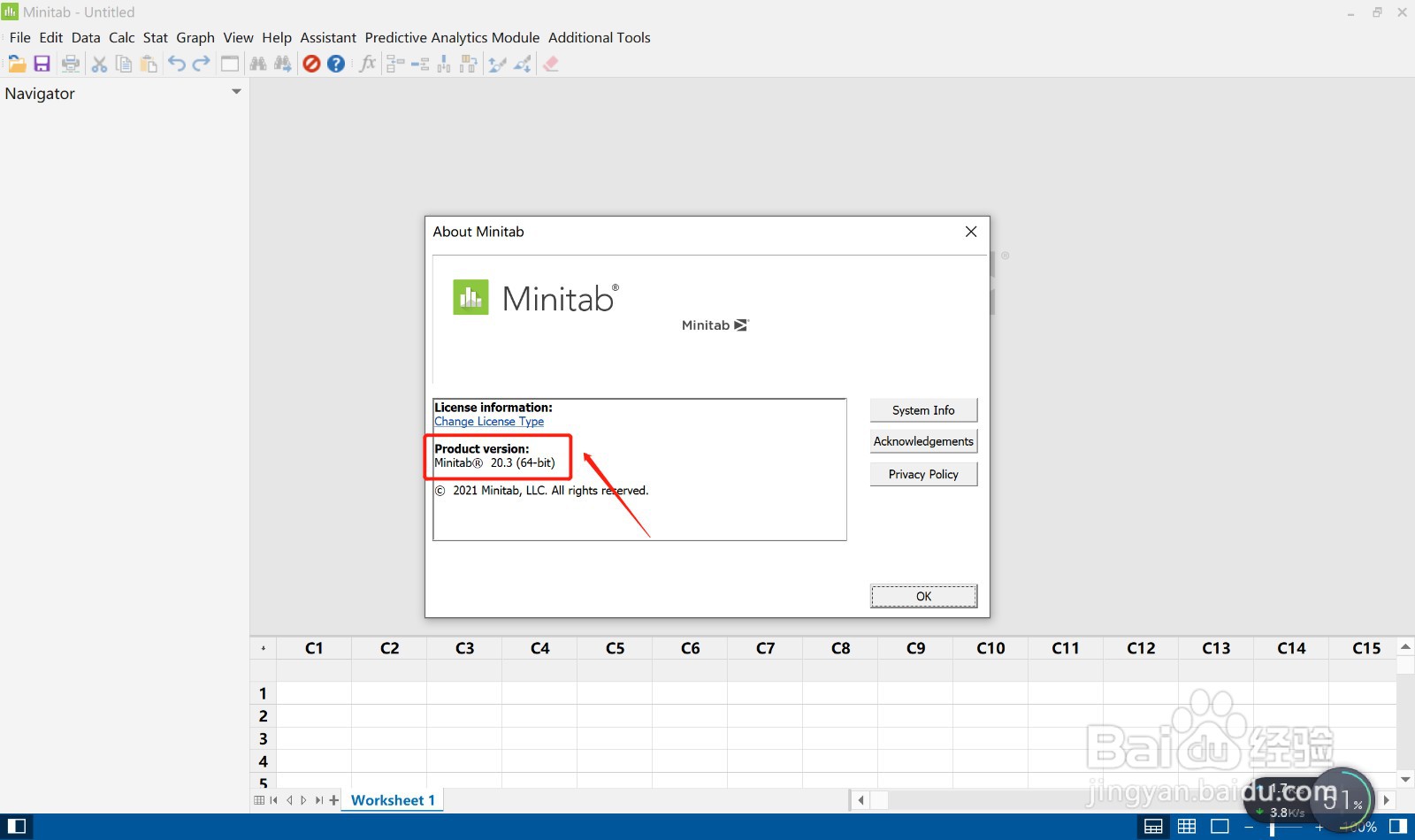The image size is (1415, 840).
Task: Switch to the data-only grid view
Action: pos(1187,827)
